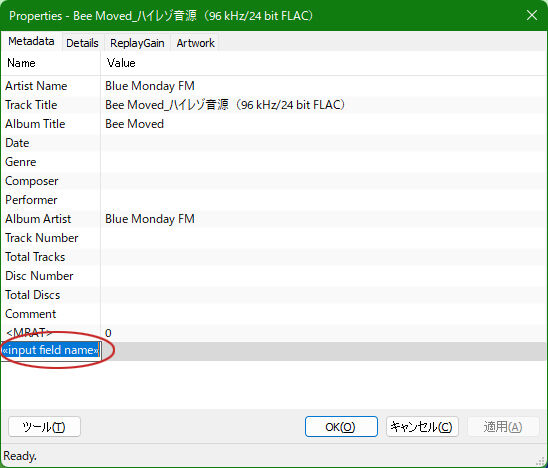Viewport: 548px width, 468px height.
Task: Select the Metadata tab
Action: point(31,42)
